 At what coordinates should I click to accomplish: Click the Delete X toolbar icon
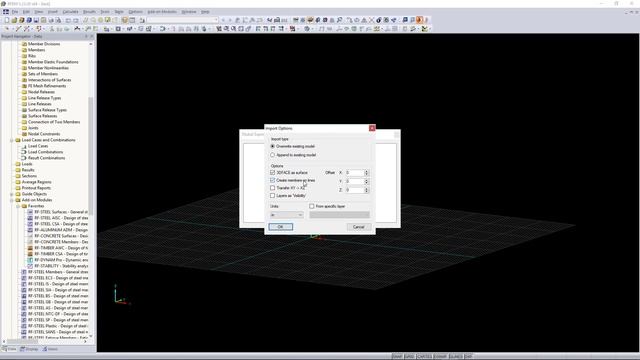[371, 20]
